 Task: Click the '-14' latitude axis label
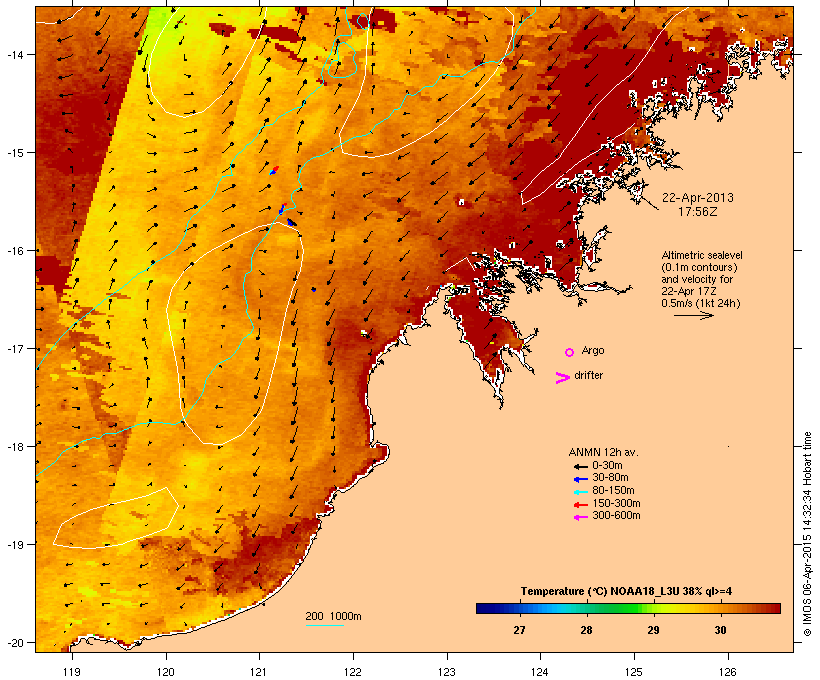pos(14,54)
